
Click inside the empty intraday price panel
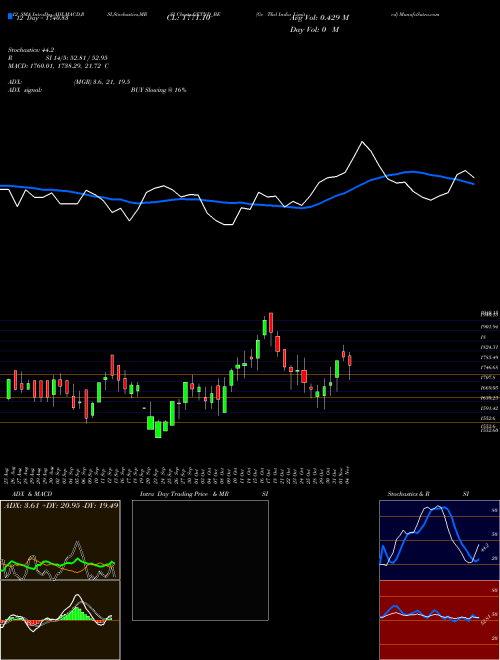coord(200,560)
